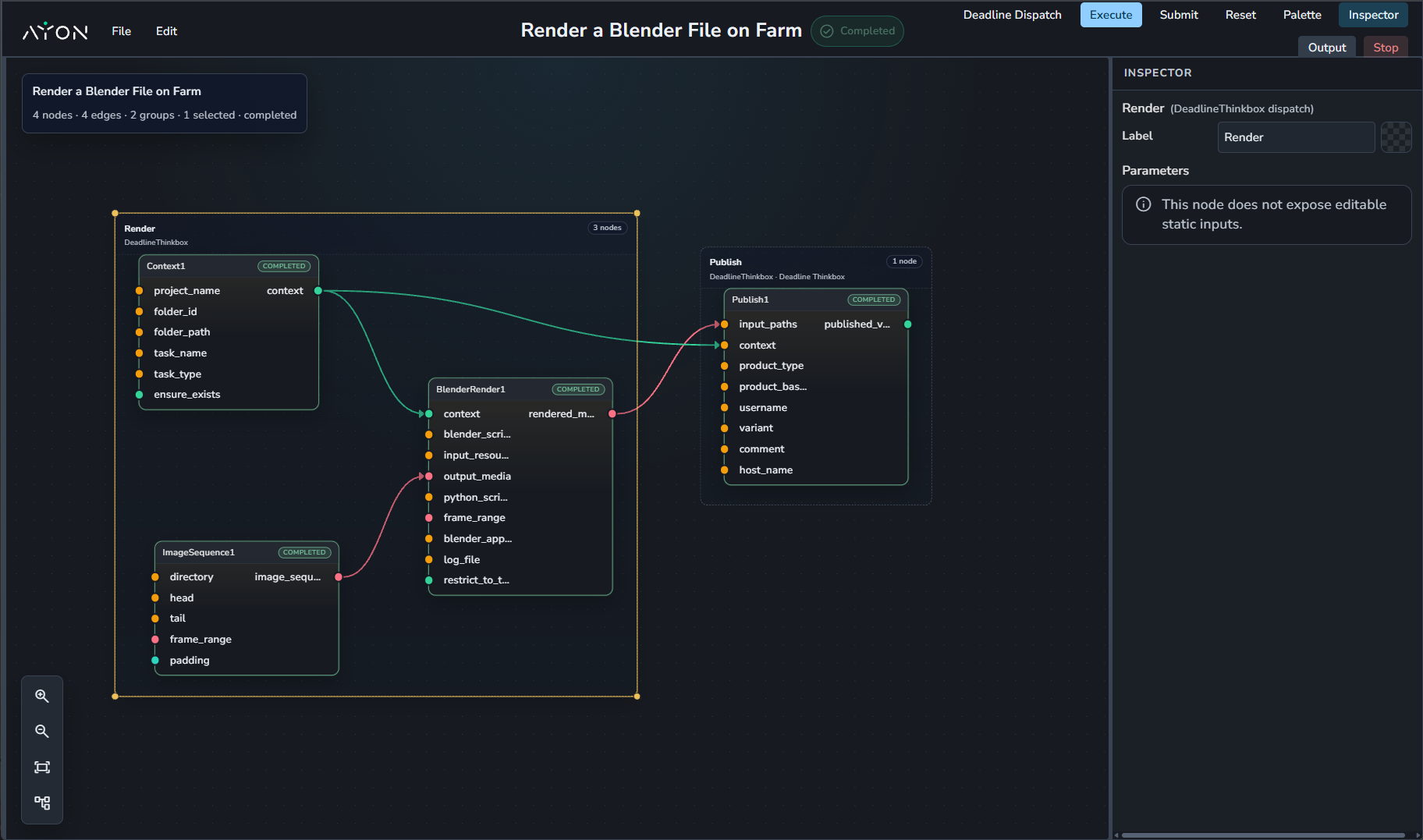Viewport: 1423px width, 840px height.
Task: Show the Output panel
Action: click(x=1327, y=48)
